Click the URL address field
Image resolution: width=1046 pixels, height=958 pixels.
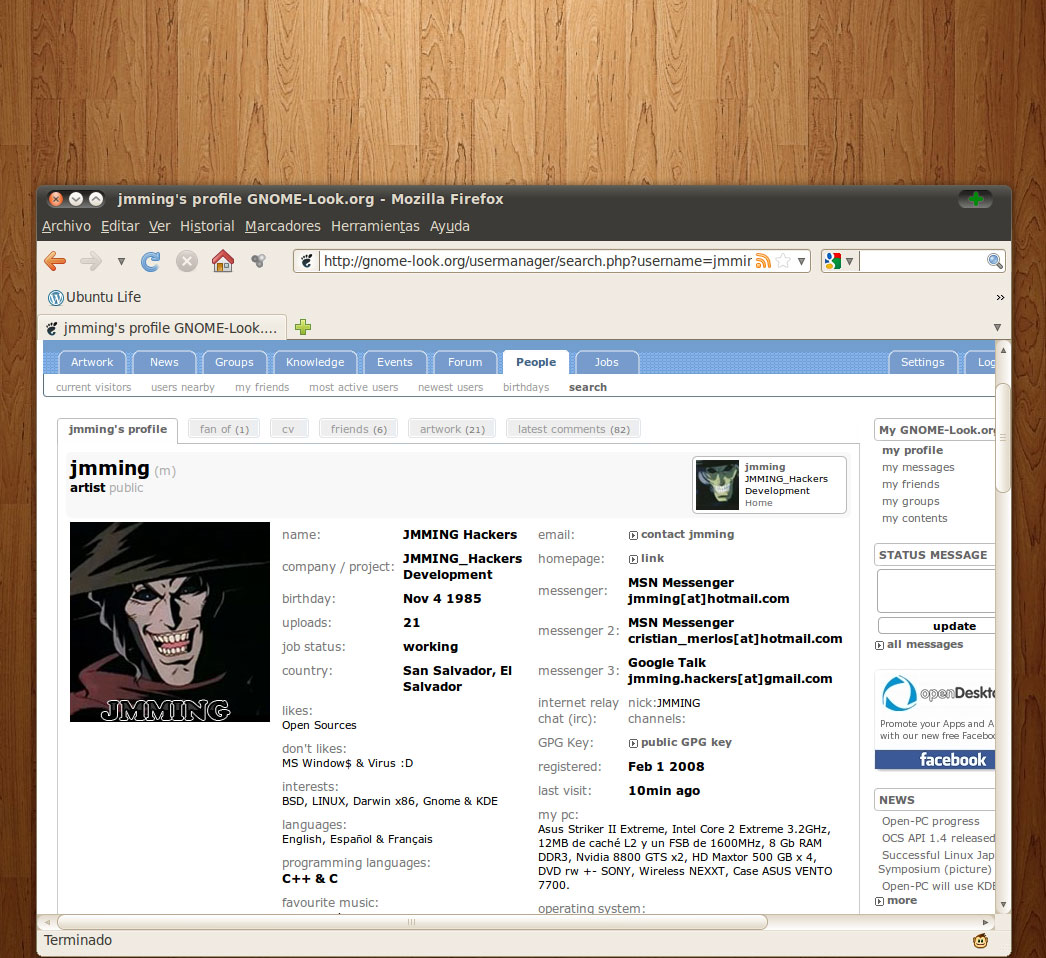tap(537, 261)
